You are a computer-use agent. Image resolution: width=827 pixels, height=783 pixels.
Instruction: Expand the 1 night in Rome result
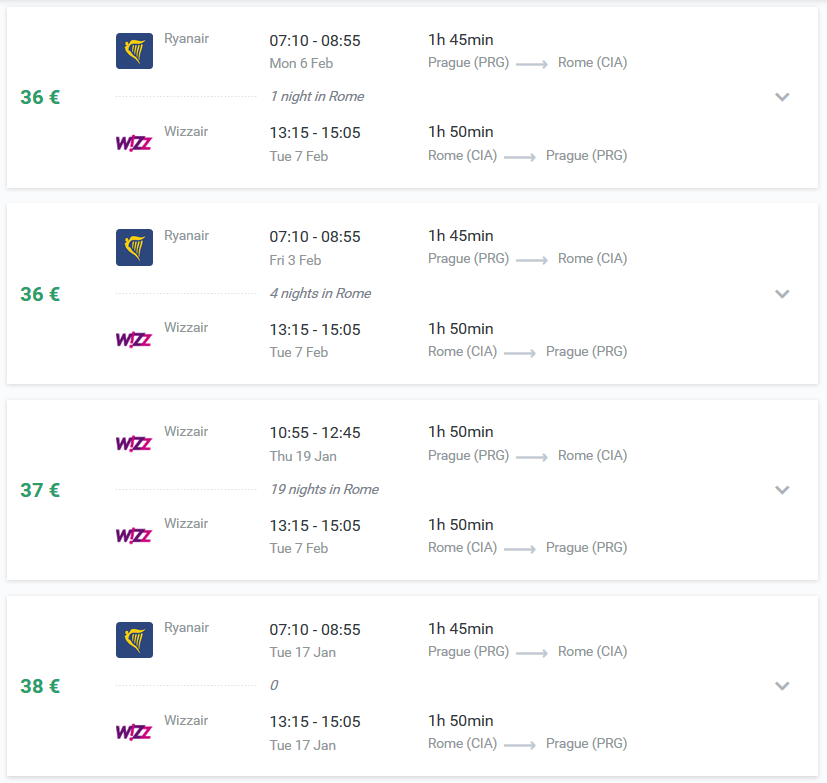(782, 97)
